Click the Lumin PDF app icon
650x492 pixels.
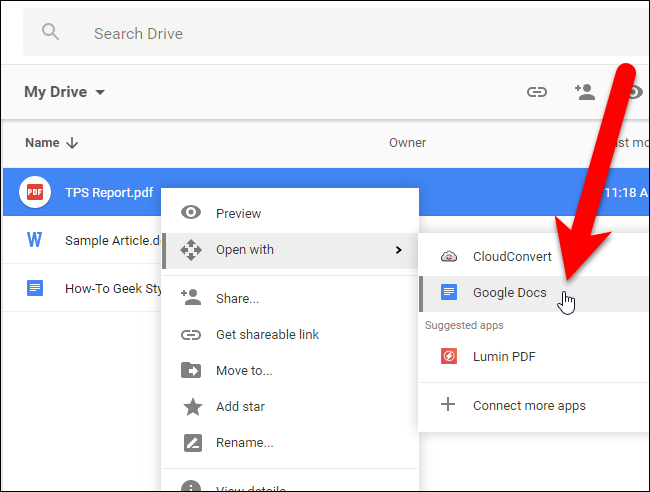[449, 356]
